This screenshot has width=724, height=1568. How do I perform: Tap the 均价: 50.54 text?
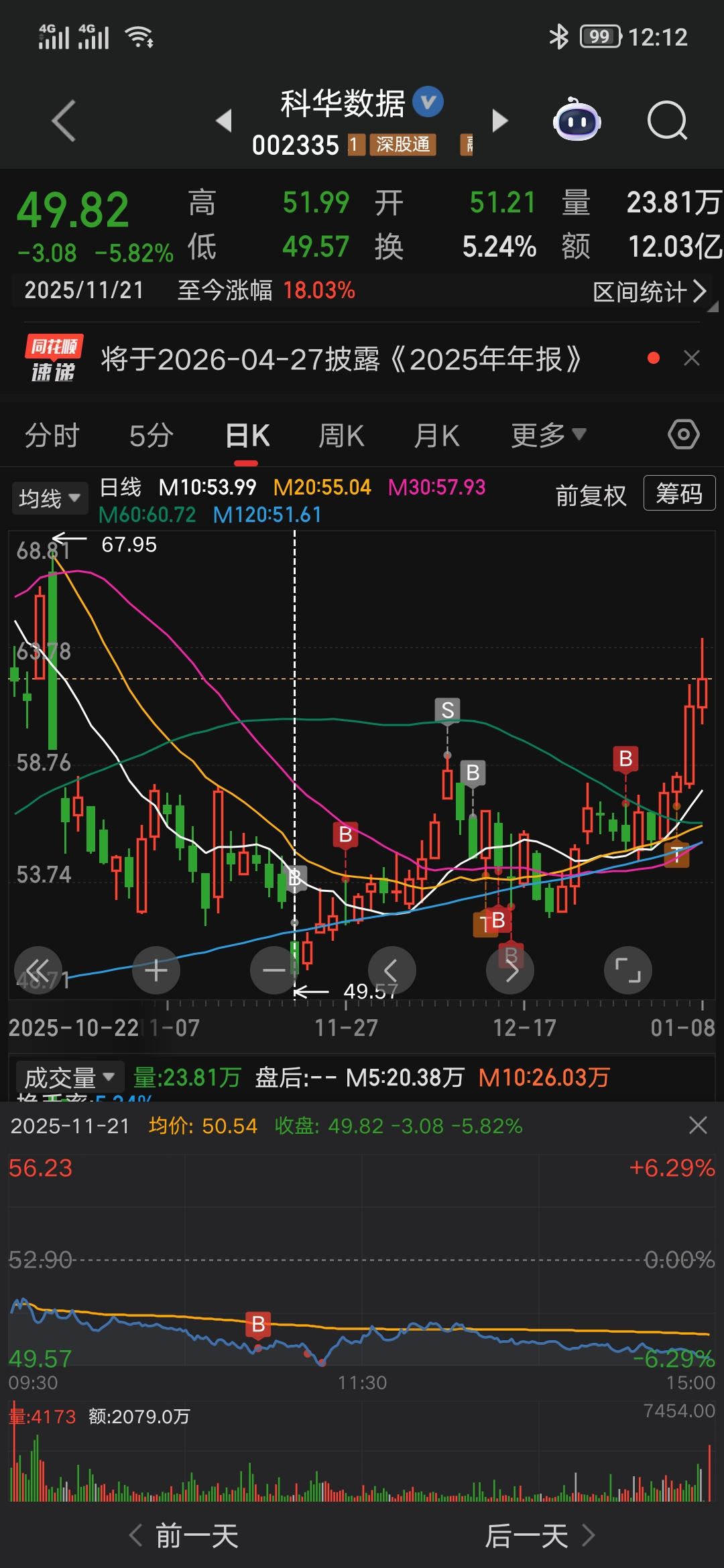pyautogui.click(x=202, y=1126)
